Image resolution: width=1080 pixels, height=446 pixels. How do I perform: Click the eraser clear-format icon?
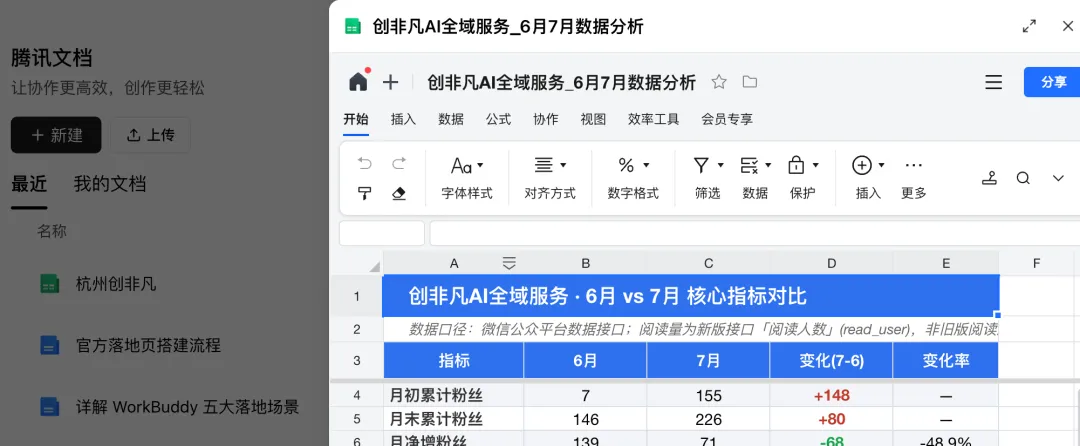point(399,193)
